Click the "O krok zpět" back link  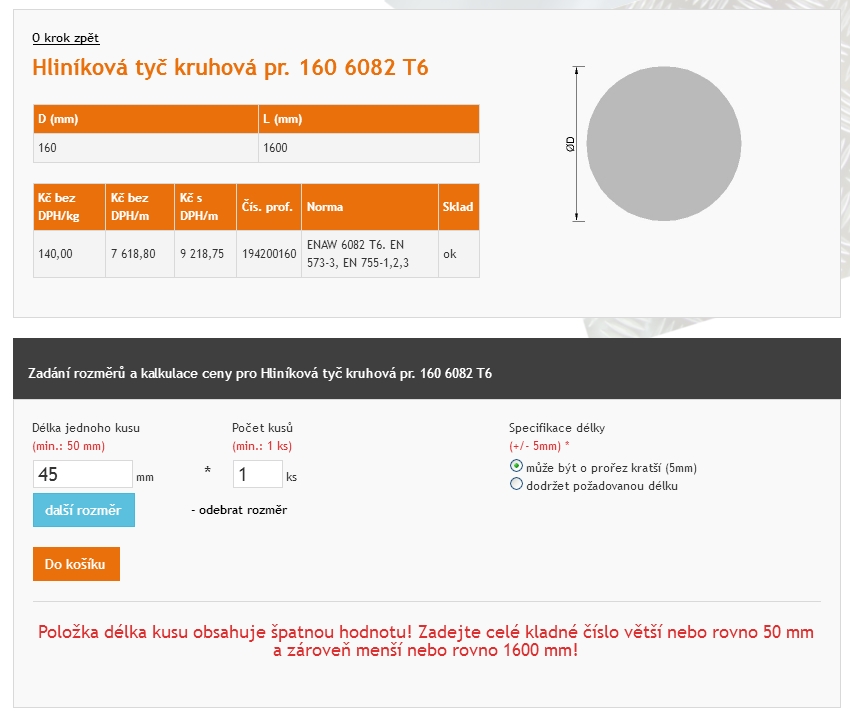(66, 38)
